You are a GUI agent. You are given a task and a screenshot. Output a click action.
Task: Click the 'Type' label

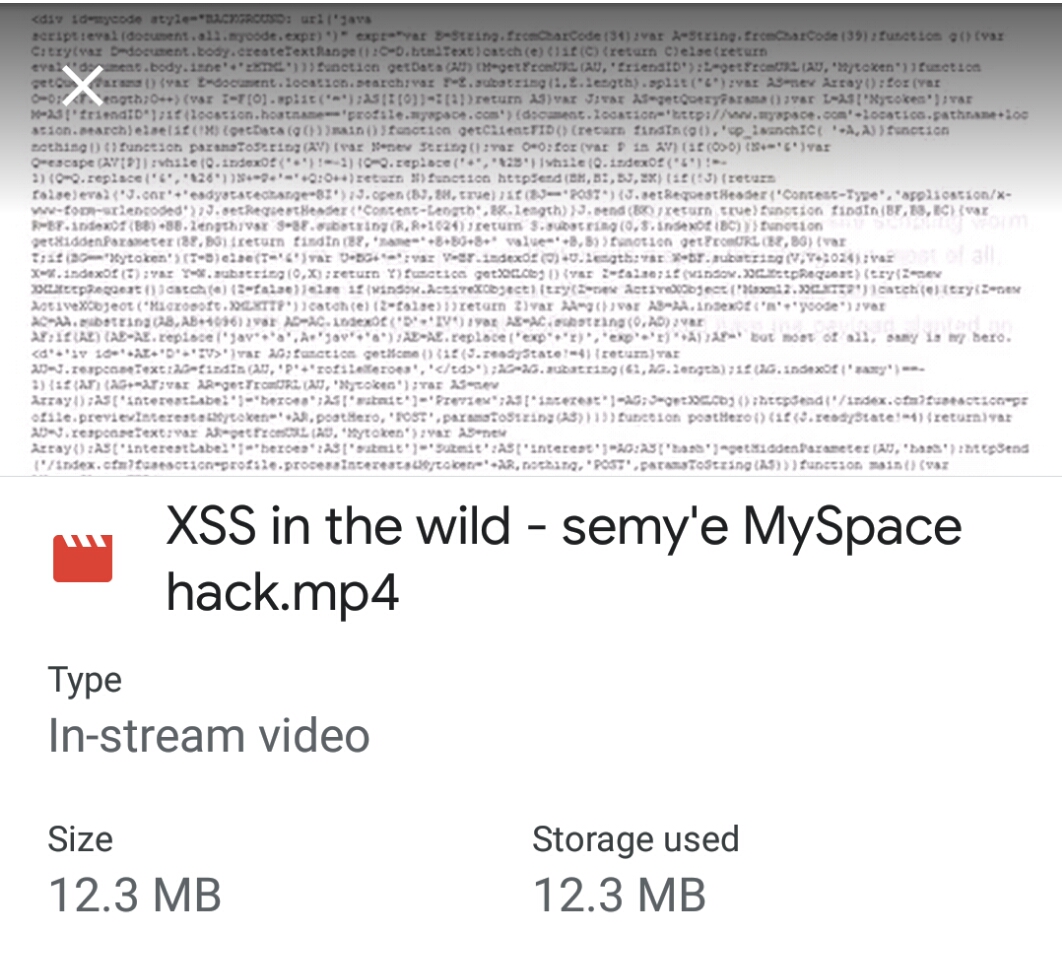click(x=85, y=681)
